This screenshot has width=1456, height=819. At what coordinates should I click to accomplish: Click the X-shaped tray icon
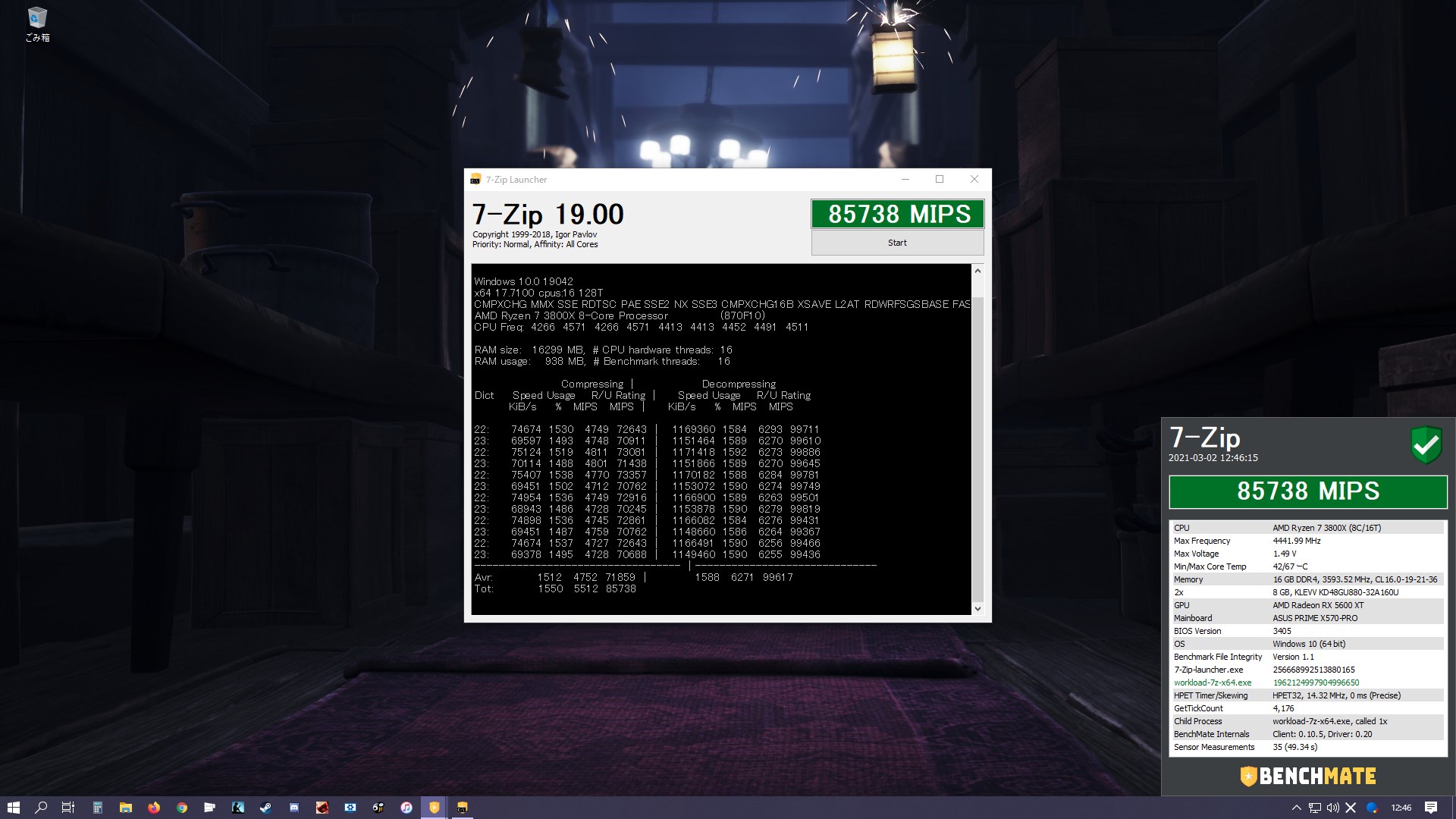pos(1351,808)
